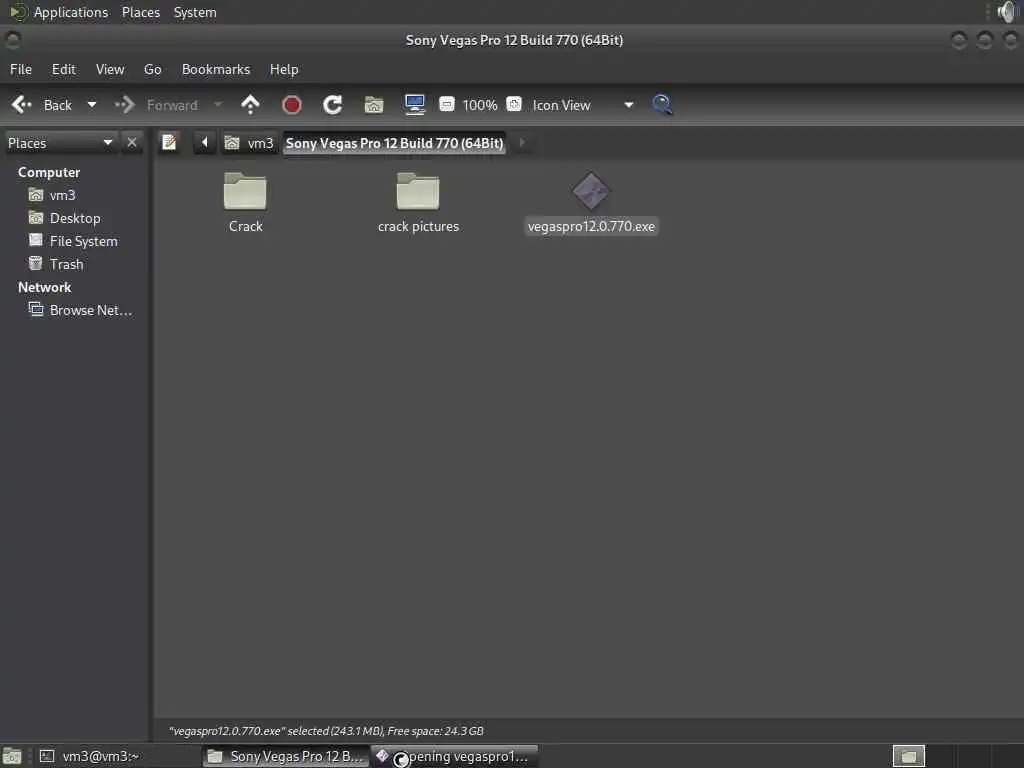Viewport: 1024px width, 768px height.
Task: Open the View menu
Action: click(110, 69)
